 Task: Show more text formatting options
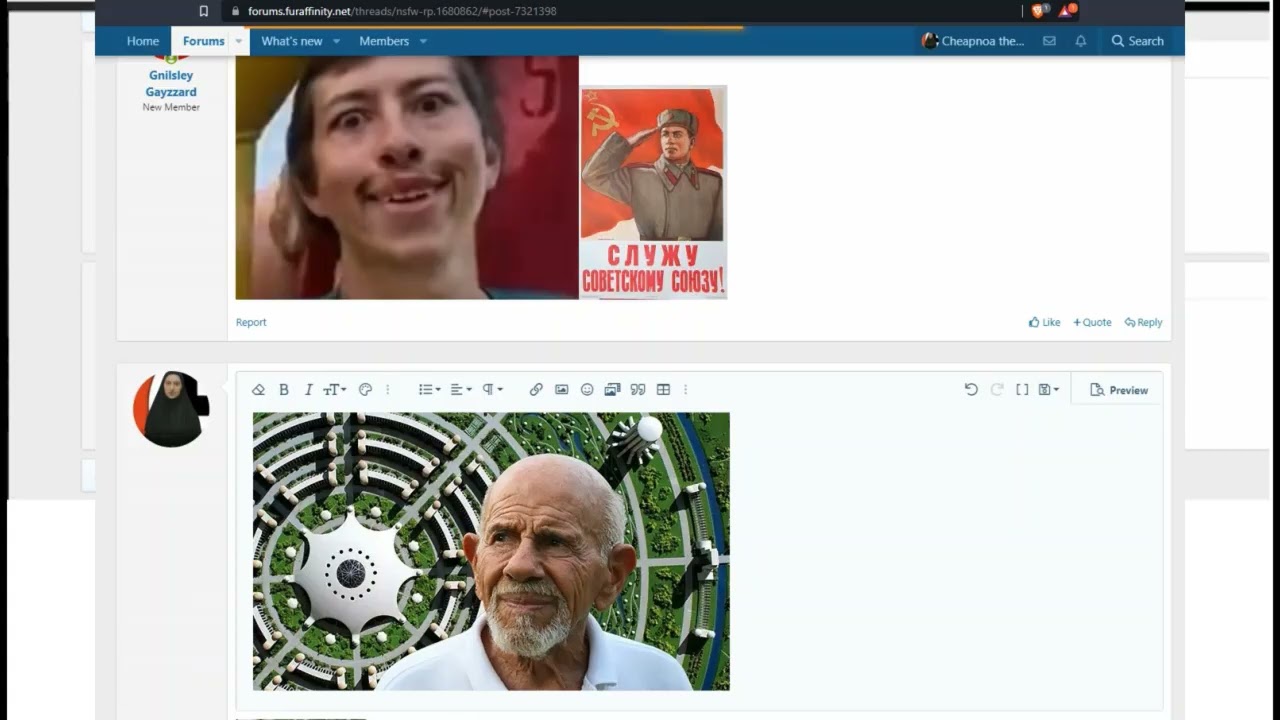388,390
